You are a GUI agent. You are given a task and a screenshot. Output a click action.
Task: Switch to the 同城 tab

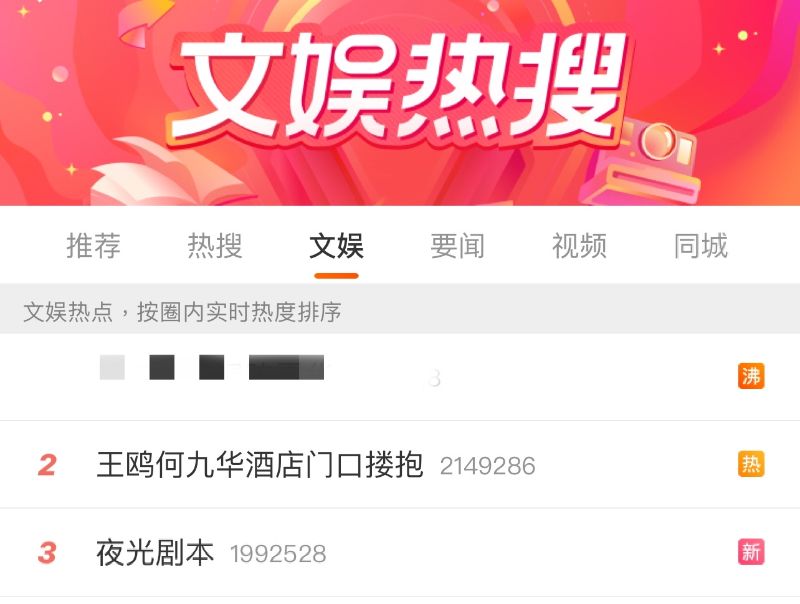click(x=701, y=246)
